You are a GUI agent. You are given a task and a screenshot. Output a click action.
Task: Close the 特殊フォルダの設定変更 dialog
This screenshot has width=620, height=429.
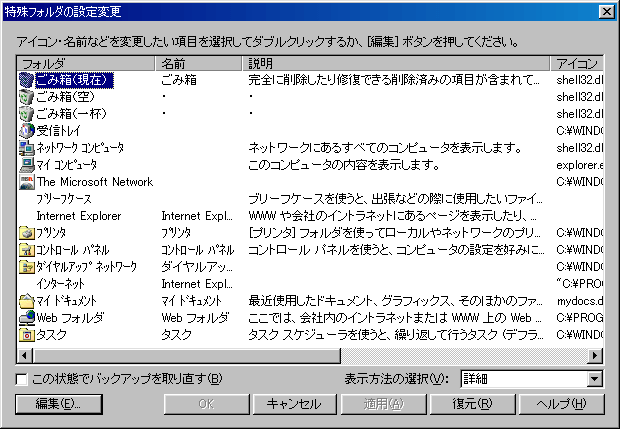(607, 12)
